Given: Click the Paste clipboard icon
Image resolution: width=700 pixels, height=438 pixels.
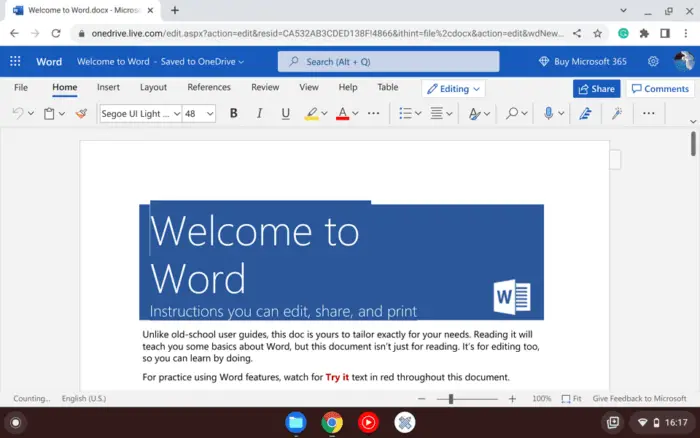Looking at the screenshot, I should (49, 114).
